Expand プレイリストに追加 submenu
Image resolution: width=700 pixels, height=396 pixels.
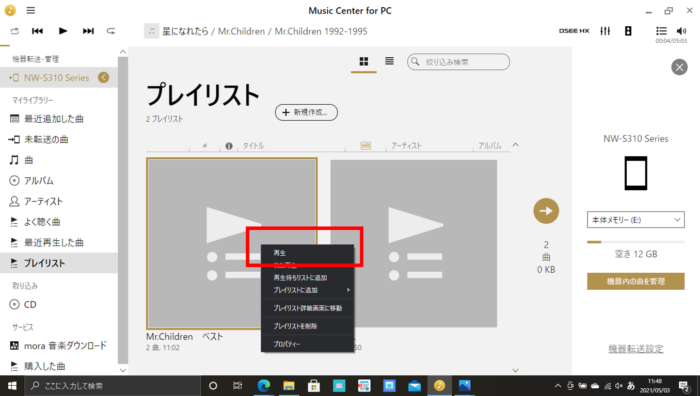click(307, 290)
